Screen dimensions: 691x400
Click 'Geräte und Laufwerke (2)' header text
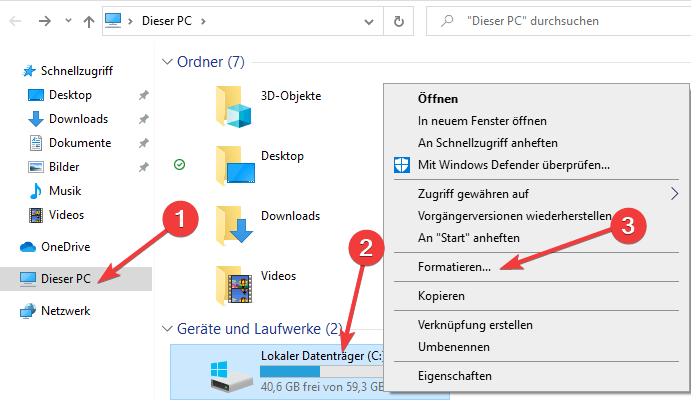(260, 329)
